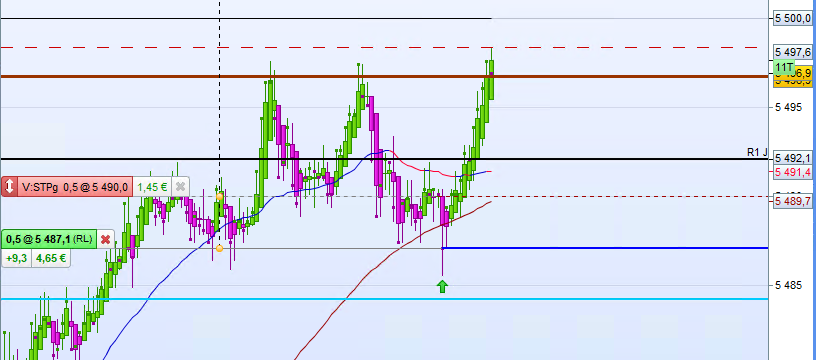Screen dimensions: 816x360
Task: Select the V:STPg 0,5 @ 5 490,0 order label
Action: 74,187
